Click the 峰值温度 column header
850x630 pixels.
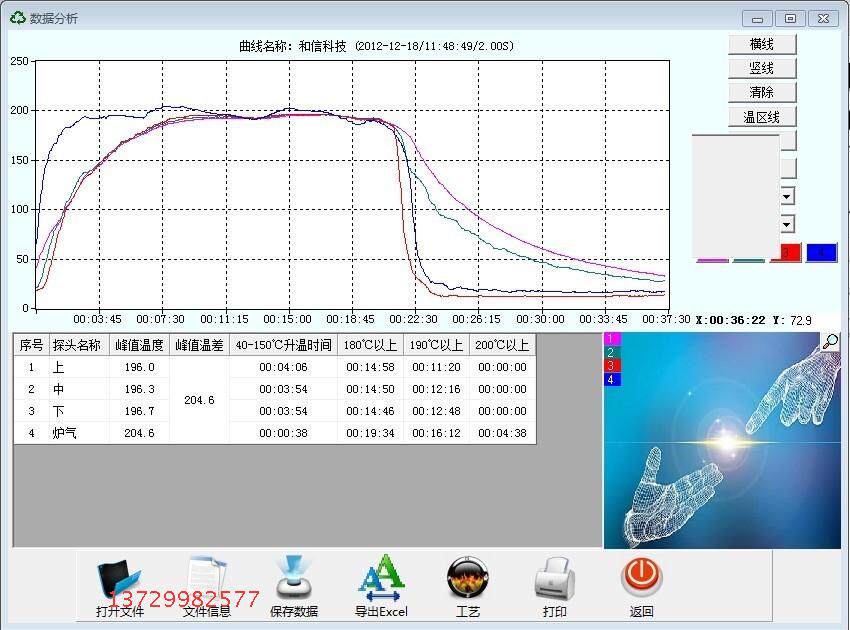click(x=139, y=345)
